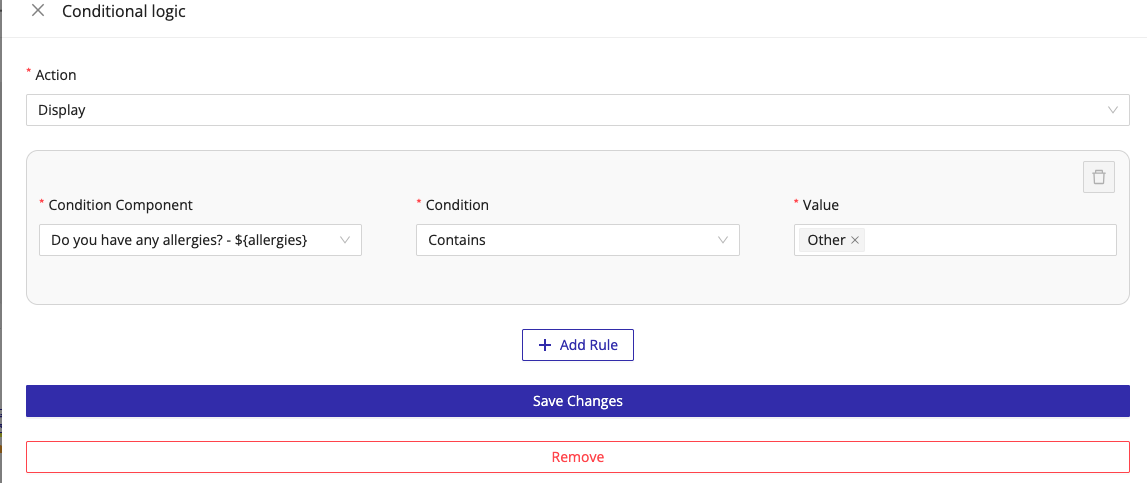Close the Conditional logic panel
Screen dimensions: 1147x483
pyautogui.click(x=38, y=11)
